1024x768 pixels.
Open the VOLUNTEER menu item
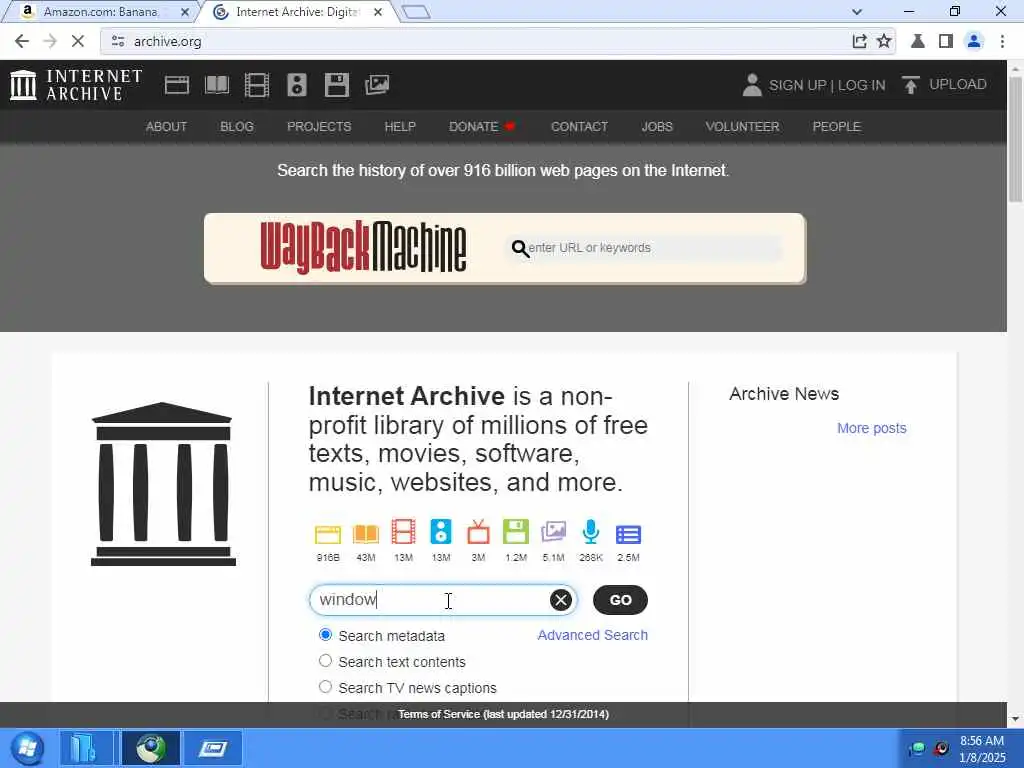pos(742,127)
